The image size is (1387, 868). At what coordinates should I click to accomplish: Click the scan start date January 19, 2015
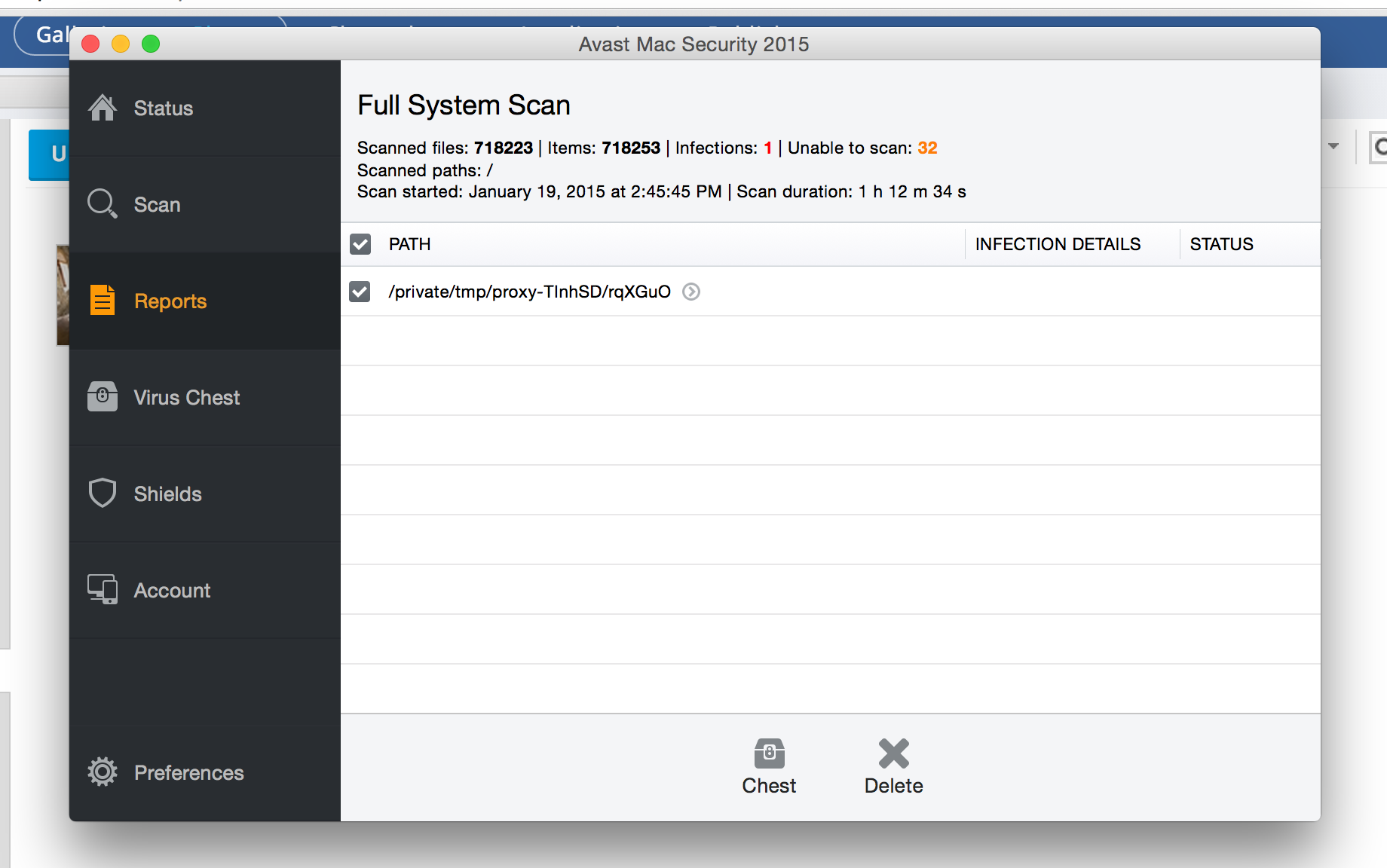click(x=537, y=191)
